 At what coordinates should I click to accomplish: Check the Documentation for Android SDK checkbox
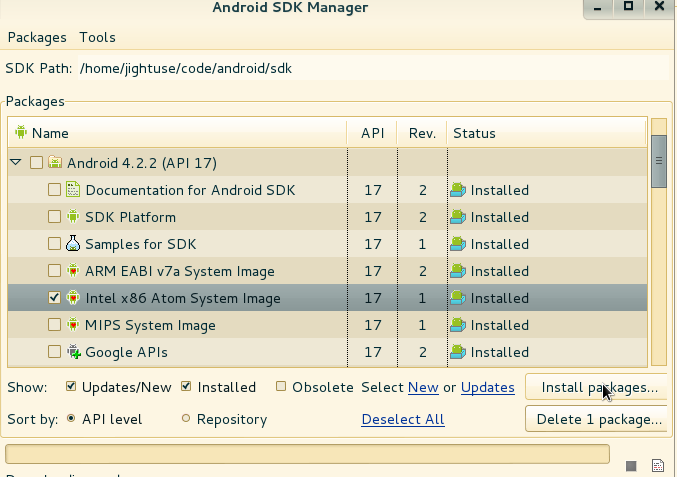(54, 190)
